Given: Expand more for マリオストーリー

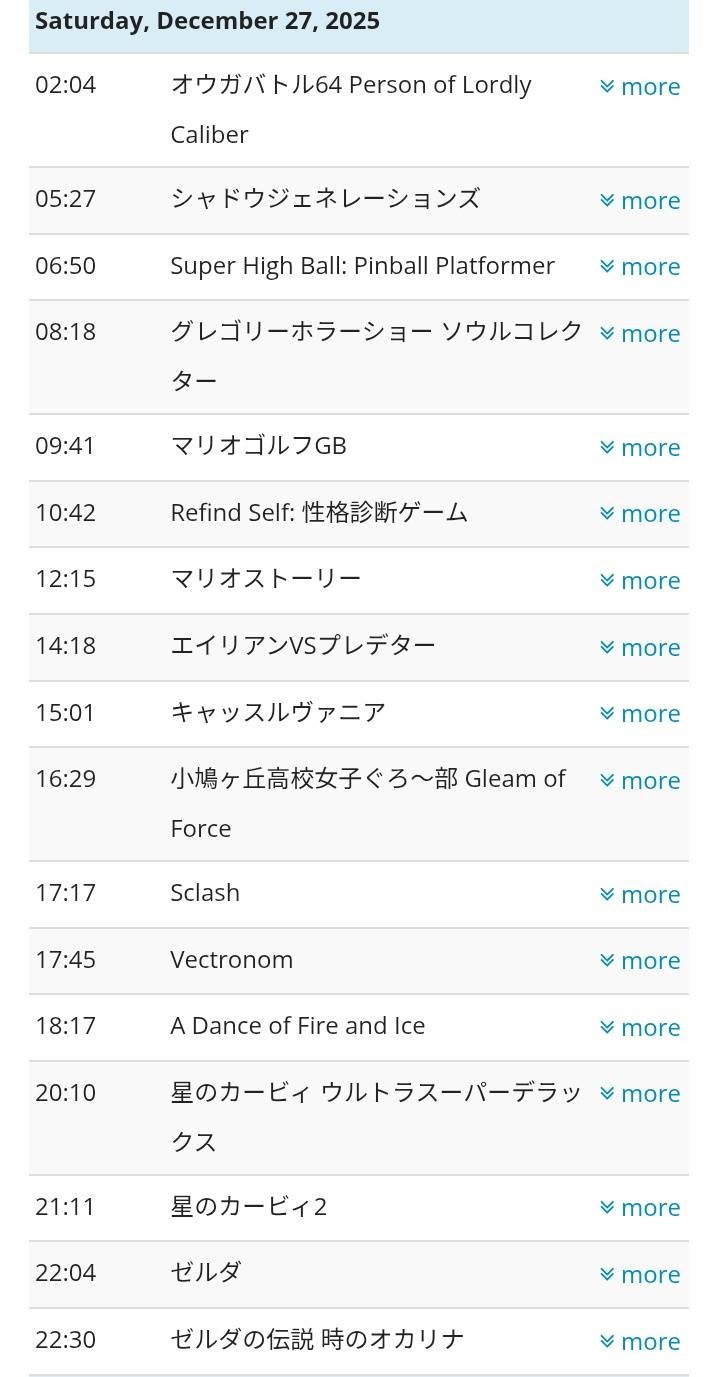Looking at the screenshot, I should (x=640, y=581).
